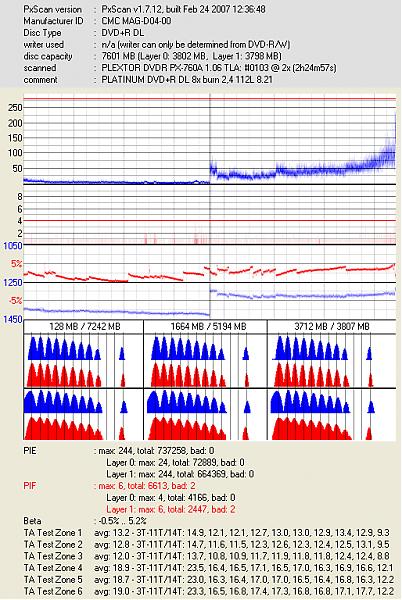Click the '2' PIF axis label
The height and width of the screenshot is (600, 402).
click(x=20, y=233)
